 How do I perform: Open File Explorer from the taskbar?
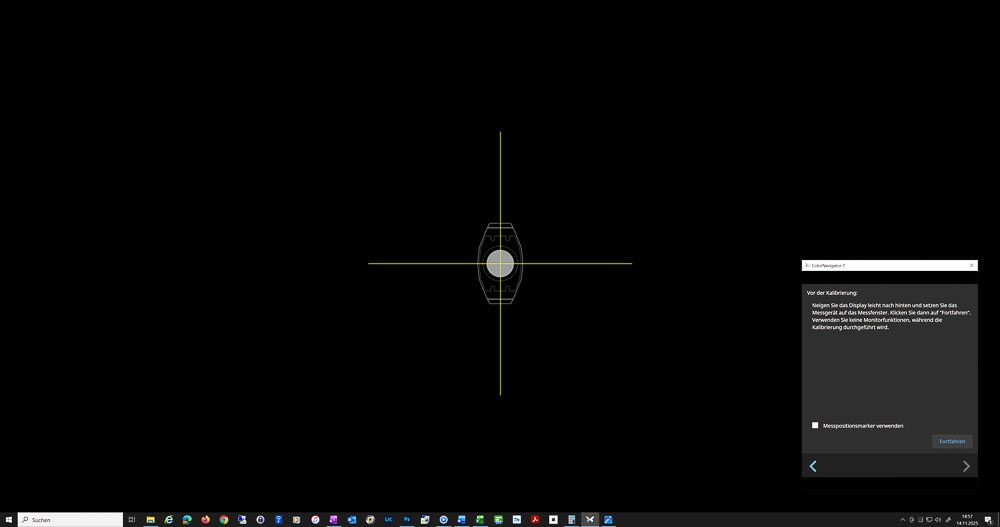click(x=151, y=519)
